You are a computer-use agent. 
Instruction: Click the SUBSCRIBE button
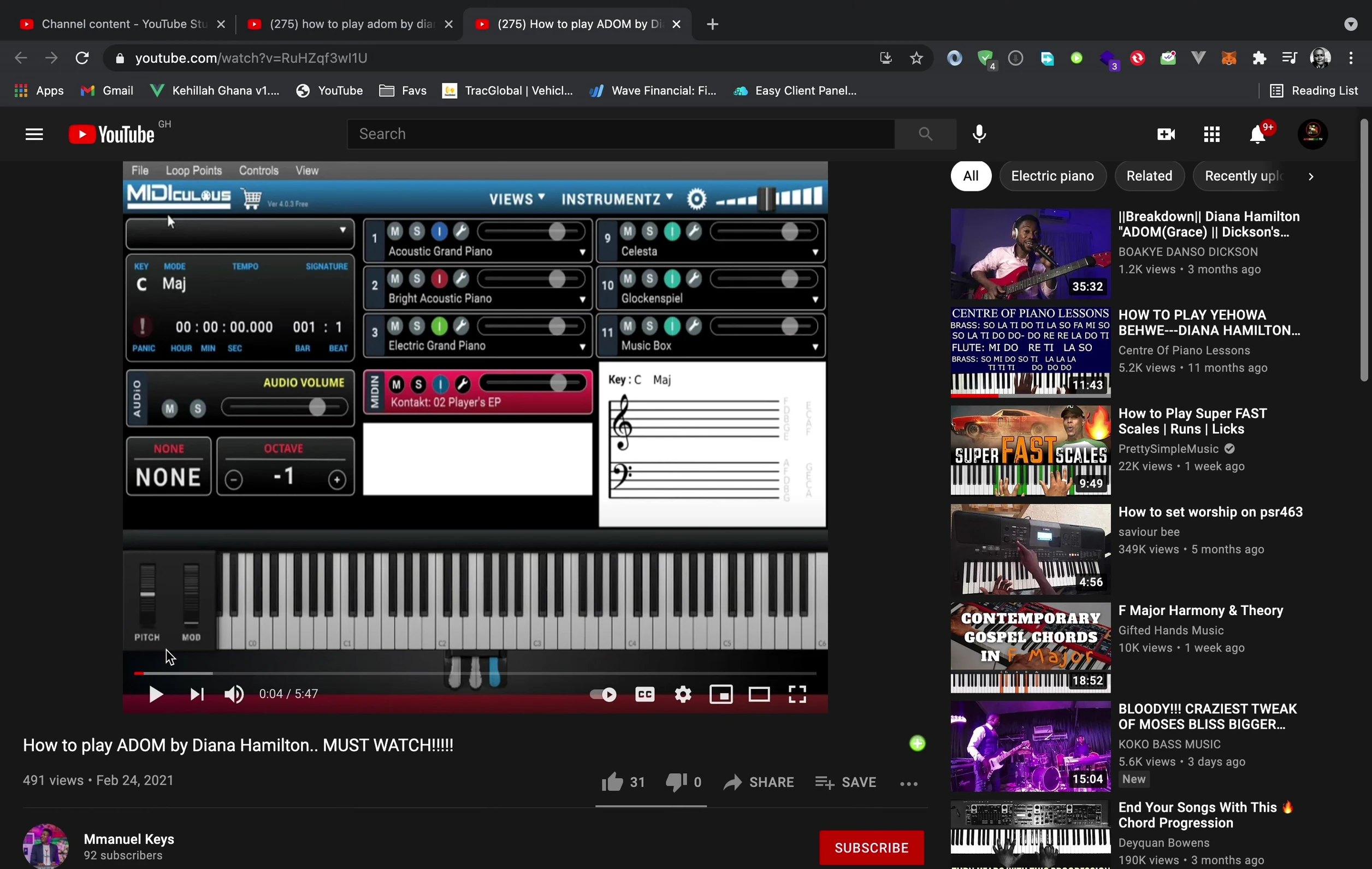871,847
